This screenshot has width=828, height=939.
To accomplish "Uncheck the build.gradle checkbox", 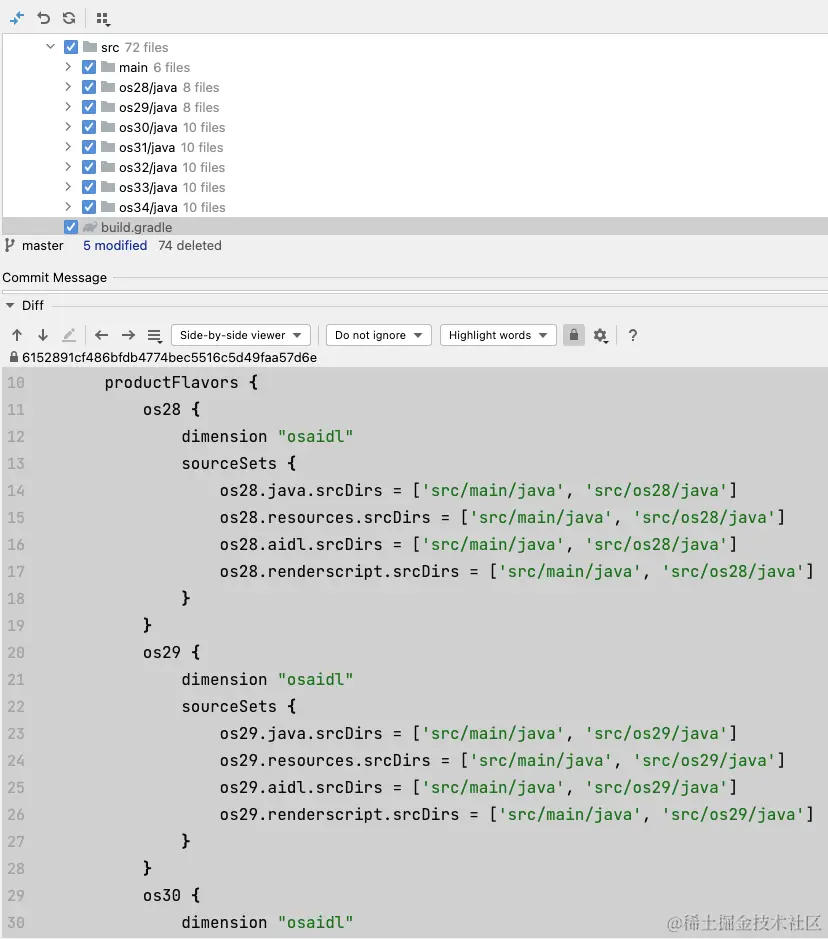I will (x=71, y=227).
